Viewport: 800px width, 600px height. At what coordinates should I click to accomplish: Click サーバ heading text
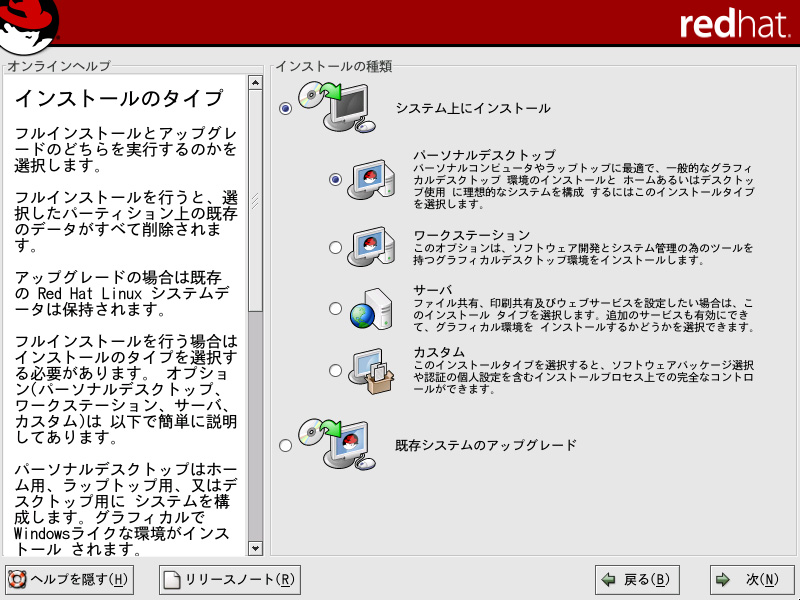pos(433,290)
